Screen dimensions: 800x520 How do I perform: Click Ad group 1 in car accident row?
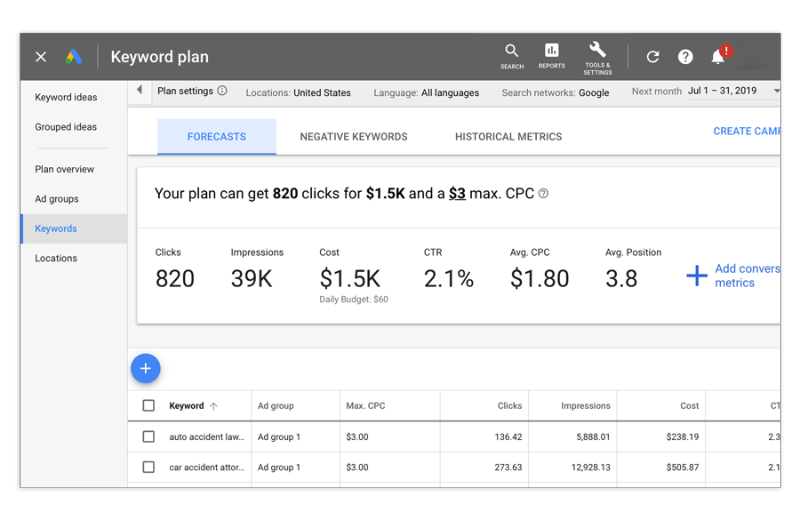point(279,467)
